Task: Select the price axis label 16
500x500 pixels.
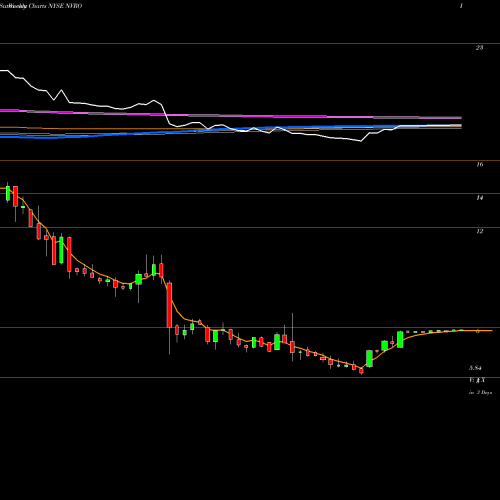Action: (x=479, y=164)
